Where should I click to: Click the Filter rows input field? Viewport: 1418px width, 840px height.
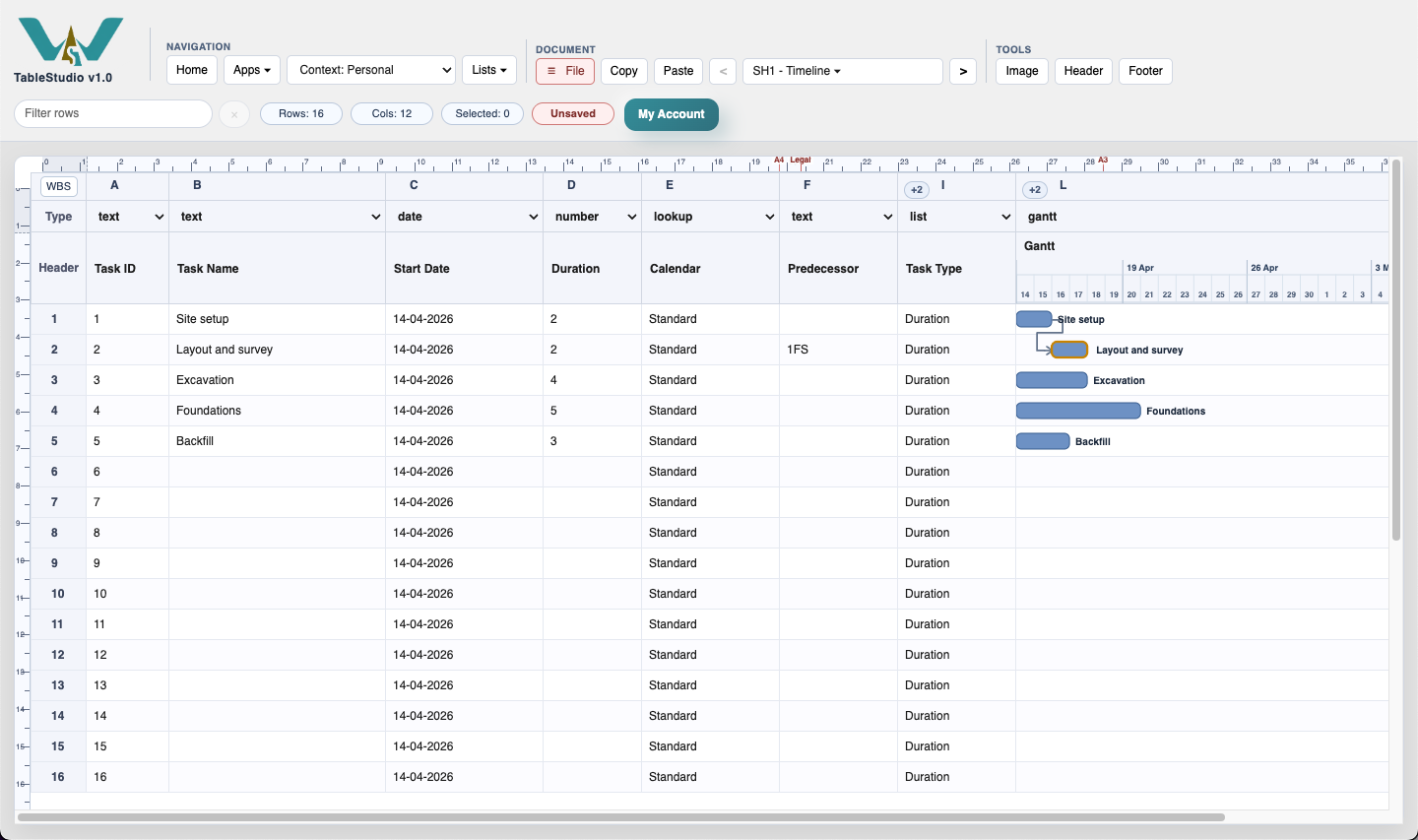113,113
